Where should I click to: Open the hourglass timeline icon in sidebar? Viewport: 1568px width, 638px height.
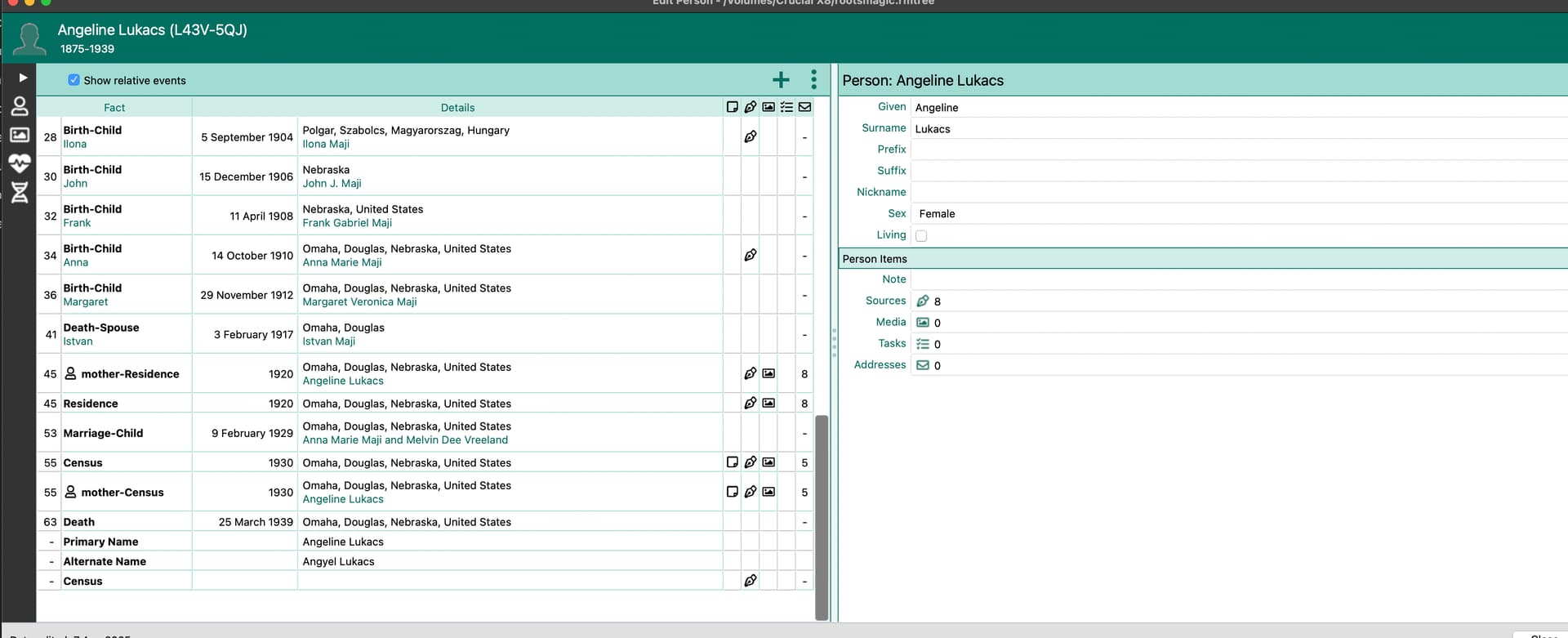pos(20,192)
